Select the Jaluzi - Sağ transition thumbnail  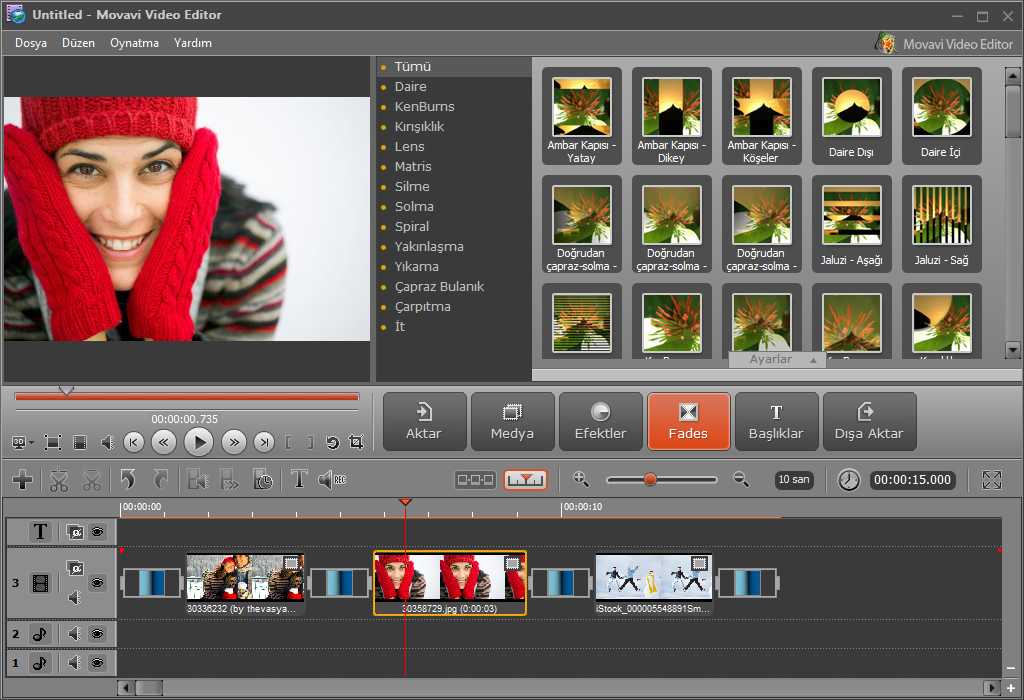[x=941, y=225]
